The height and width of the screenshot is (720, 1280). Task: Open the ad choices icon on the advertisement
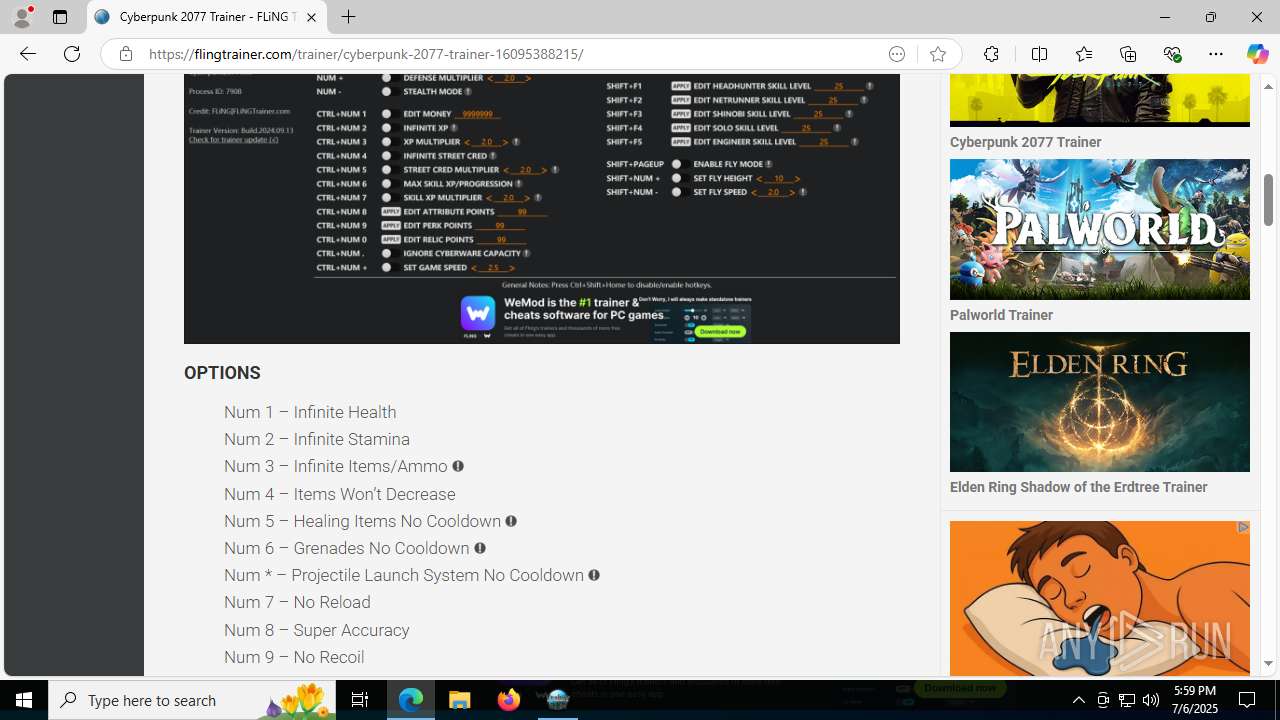pos(1243,527)
